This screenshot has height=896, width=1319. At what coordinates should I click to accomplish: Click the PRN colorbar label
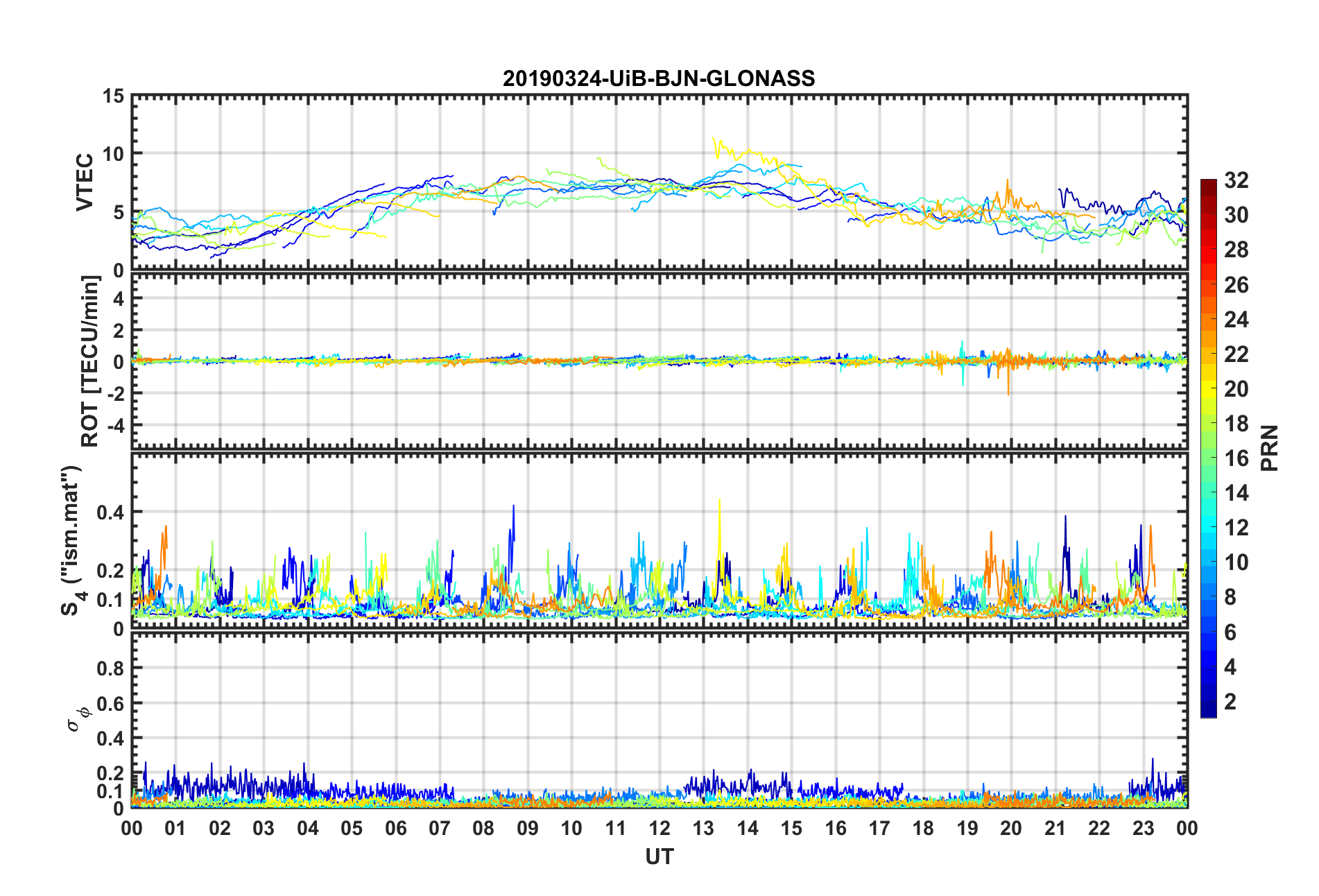(1270, 448)
